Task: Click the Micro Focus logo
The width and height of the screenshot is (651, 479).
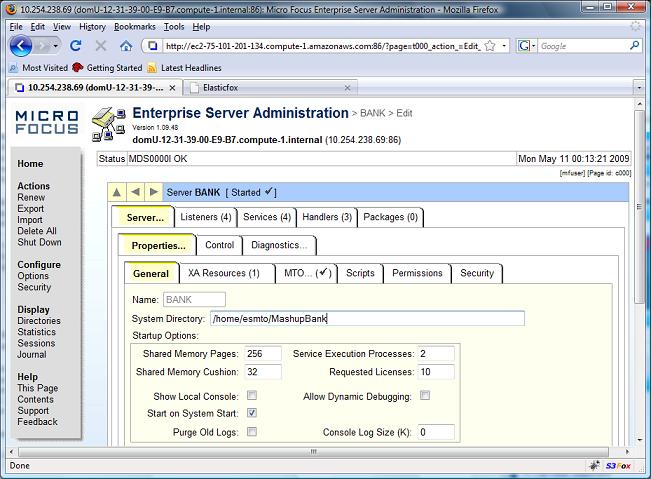Action: pos(46,122)
